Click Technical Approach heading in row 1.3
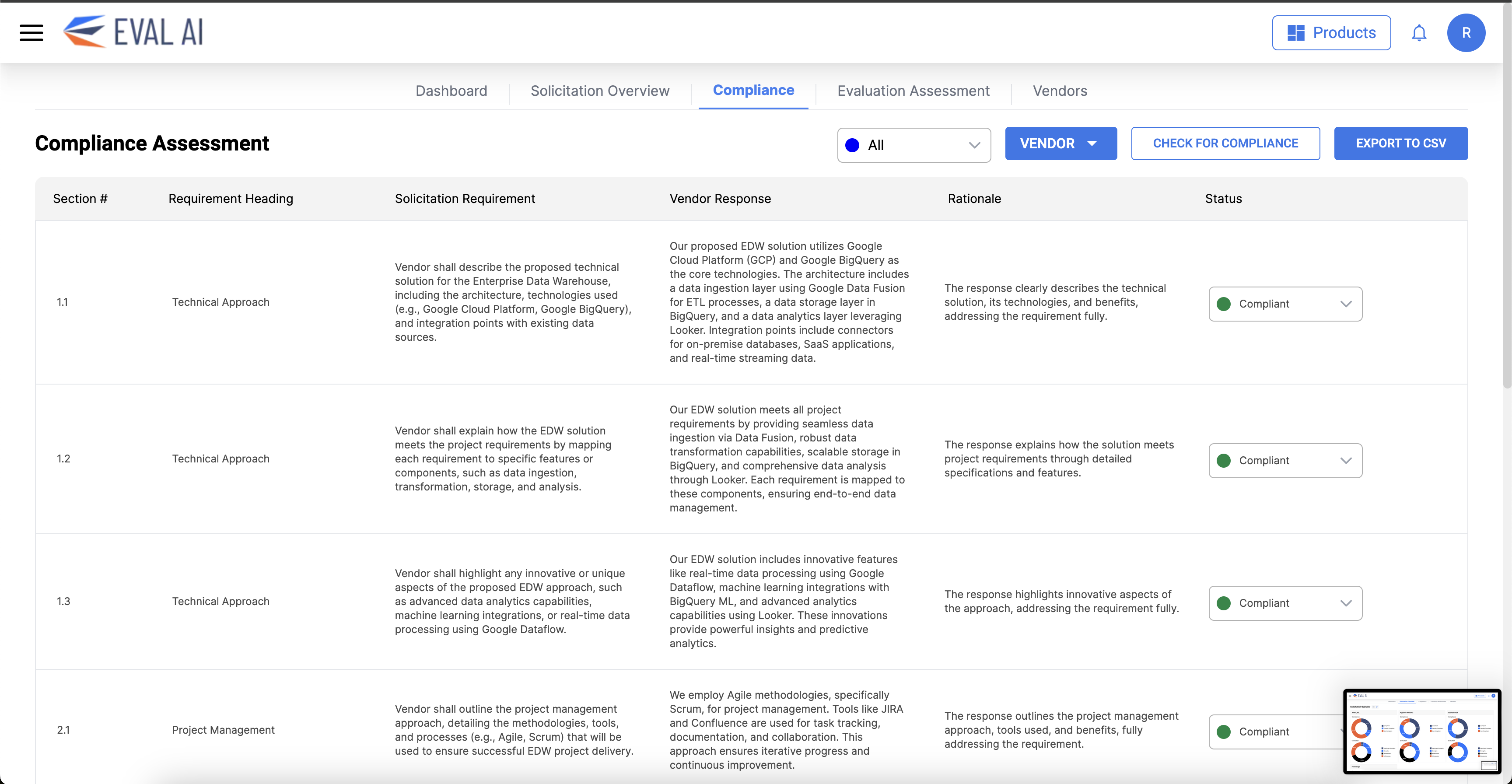1512x784 pixels. click(x=220, y=602)
